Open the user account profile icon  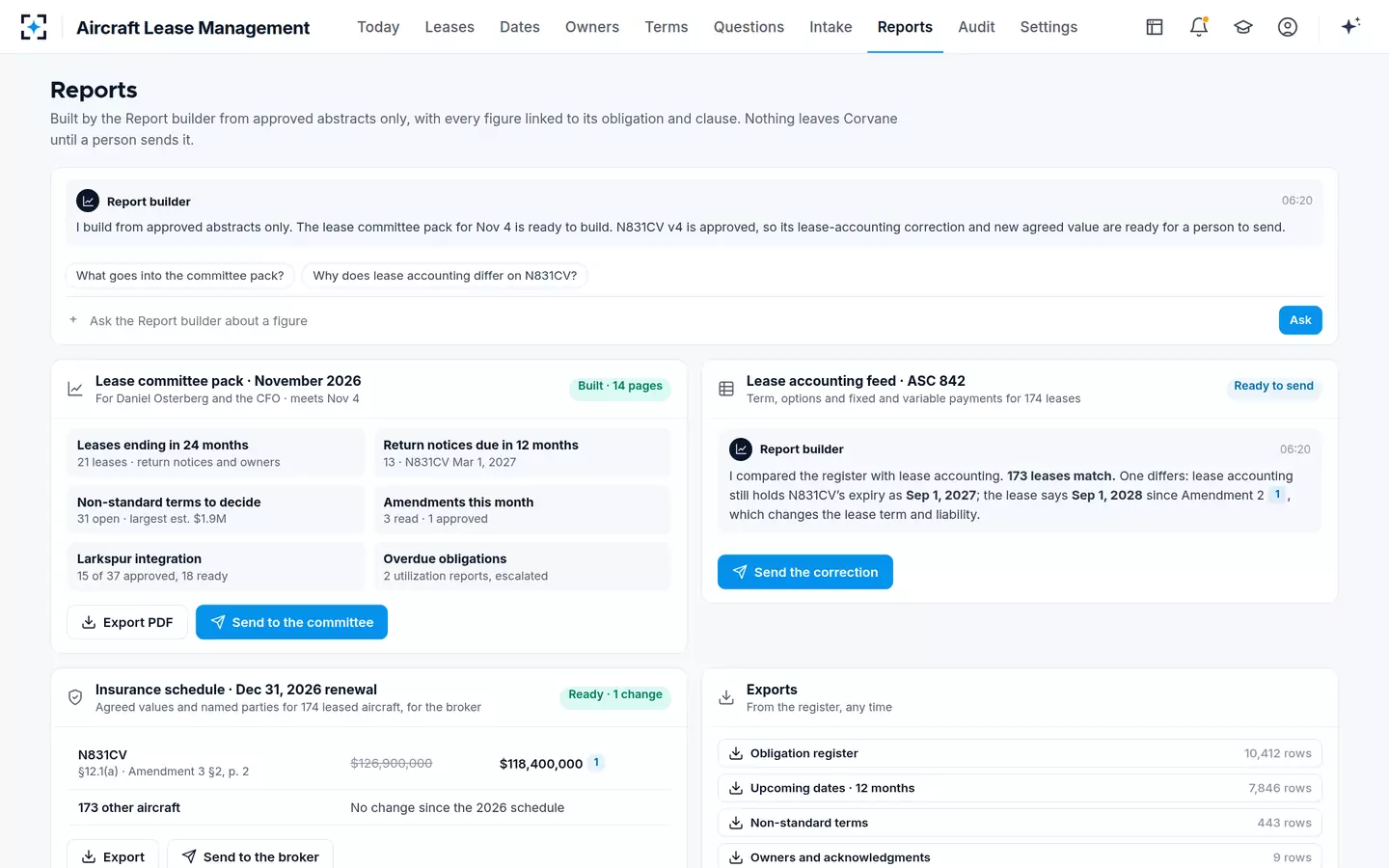[1288, 27]
